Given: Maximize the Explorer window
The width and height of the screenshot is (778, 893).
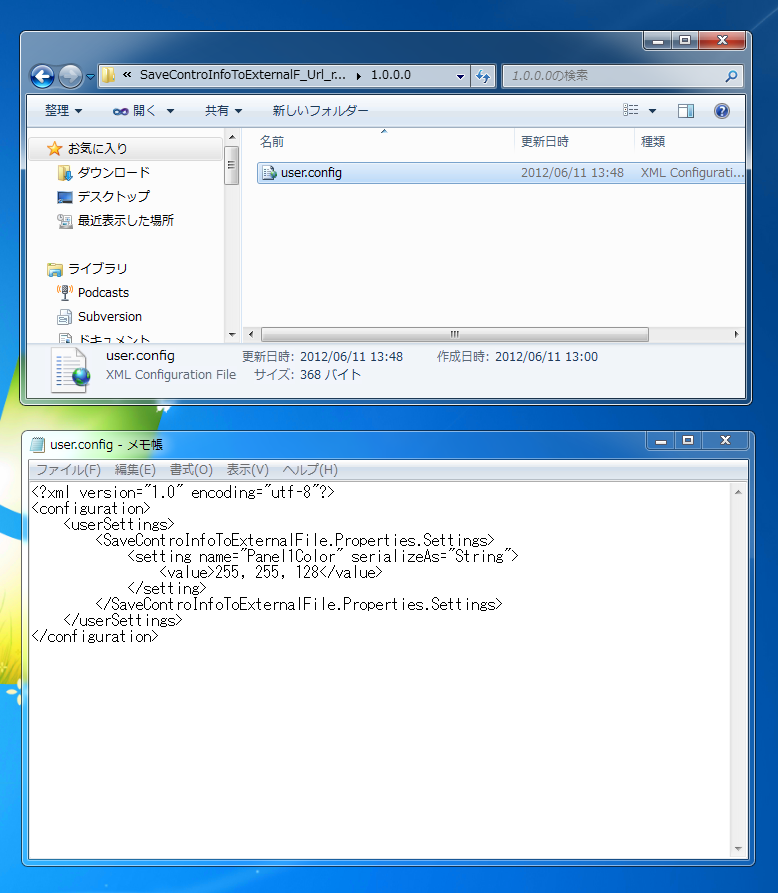Looking at the screenshot, I should coord(685,40).
